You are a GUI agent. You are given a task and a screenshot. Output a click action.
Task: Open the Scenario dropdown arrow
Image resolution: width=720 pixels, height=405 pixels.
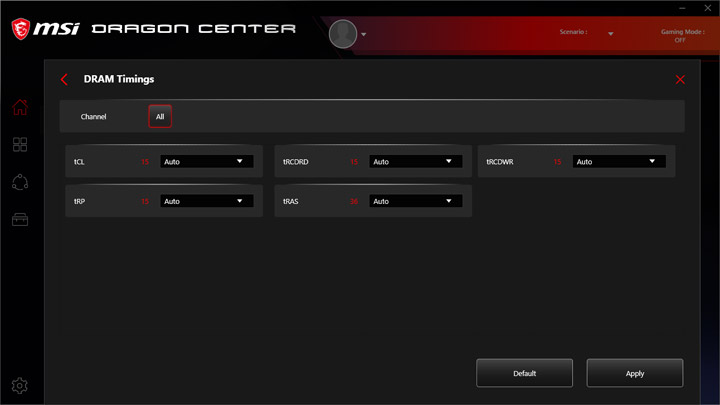(x=611, y=34)
